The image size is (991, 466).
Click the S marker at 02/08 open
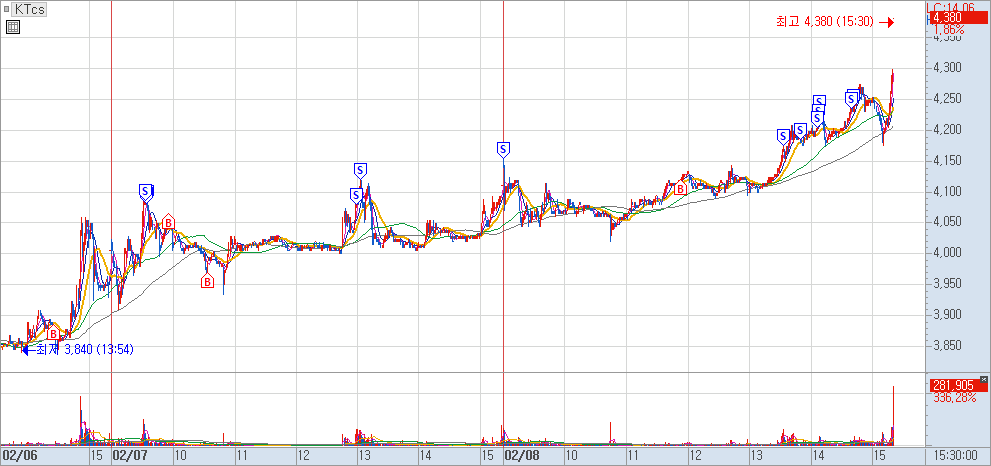coord(503,149)
